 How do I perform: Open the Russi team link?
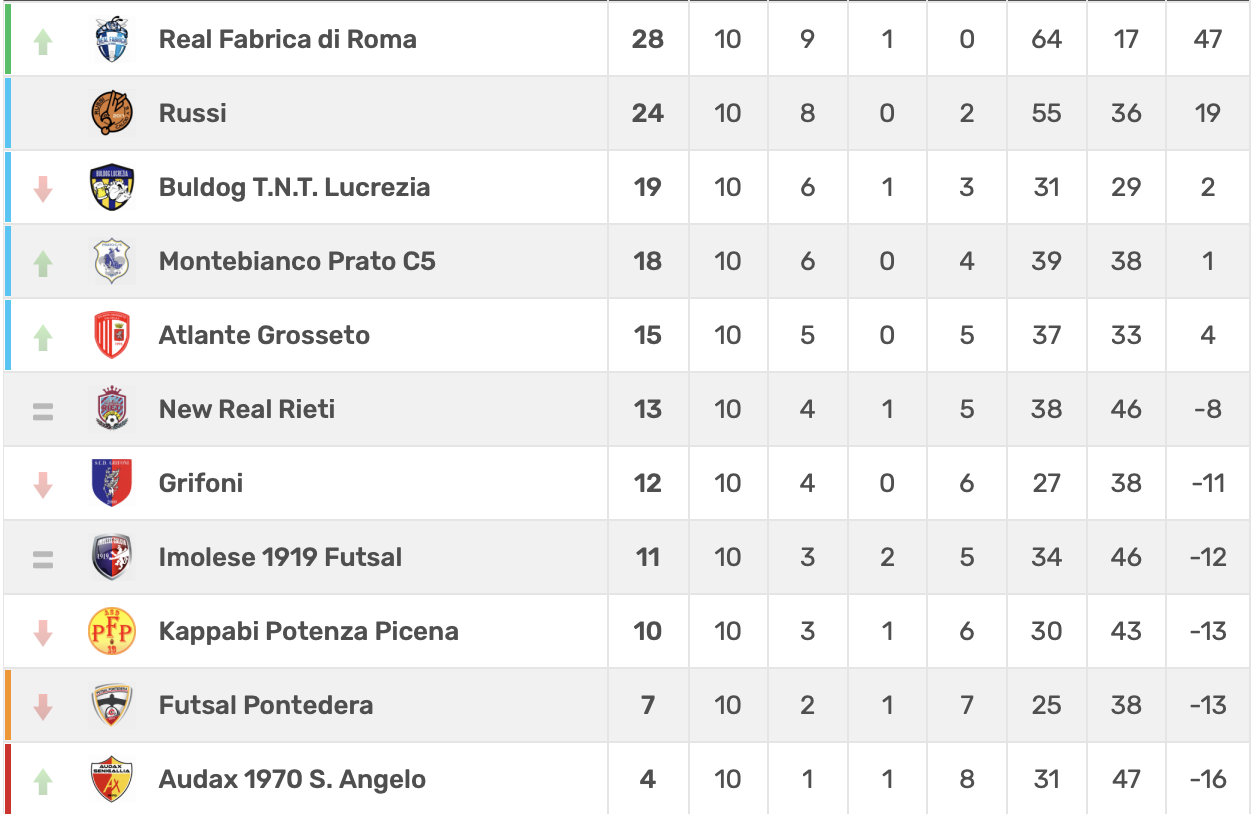pos(192,113)
